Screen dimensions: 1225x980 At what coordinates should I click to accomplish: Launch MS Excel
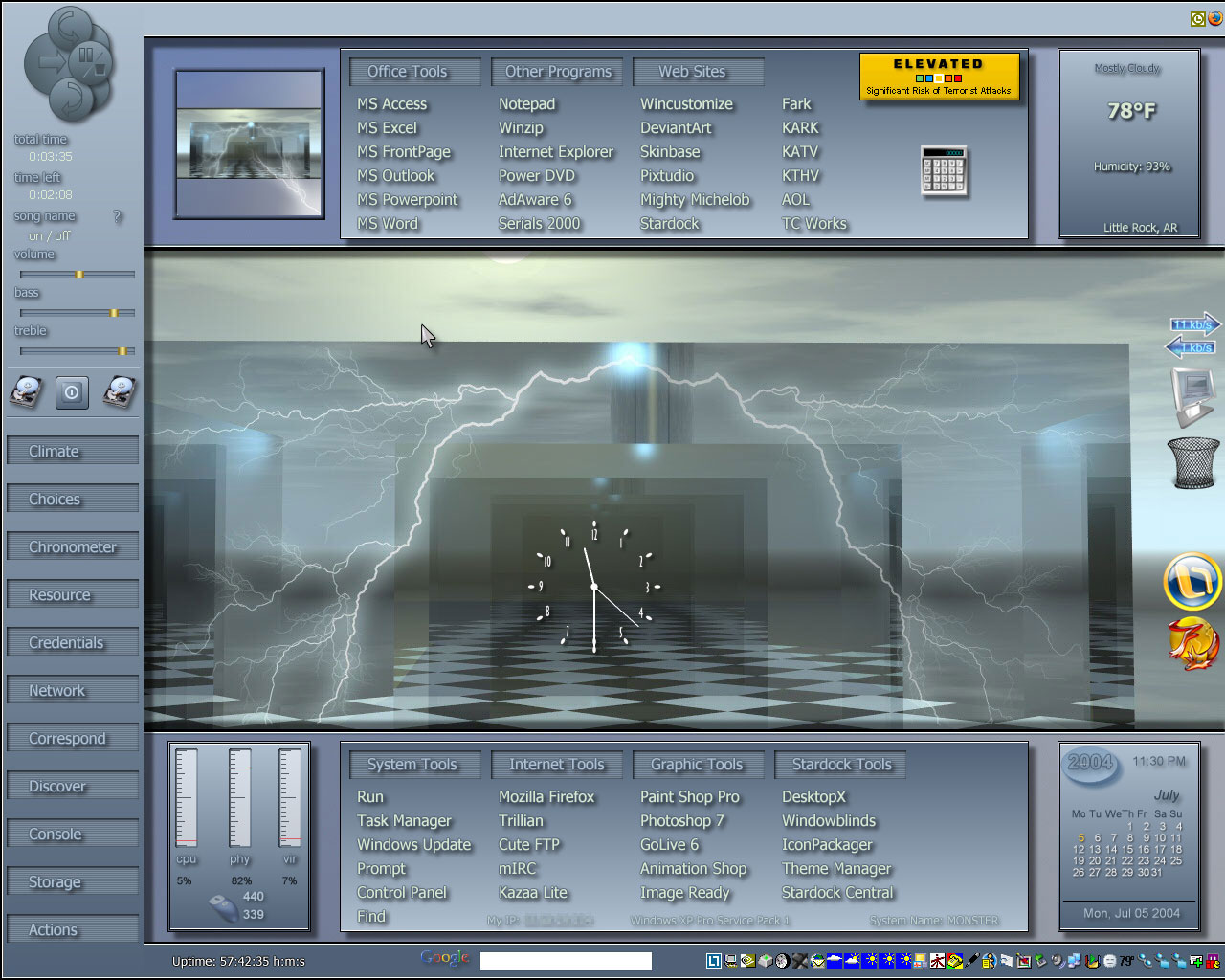tap(388, 128)
